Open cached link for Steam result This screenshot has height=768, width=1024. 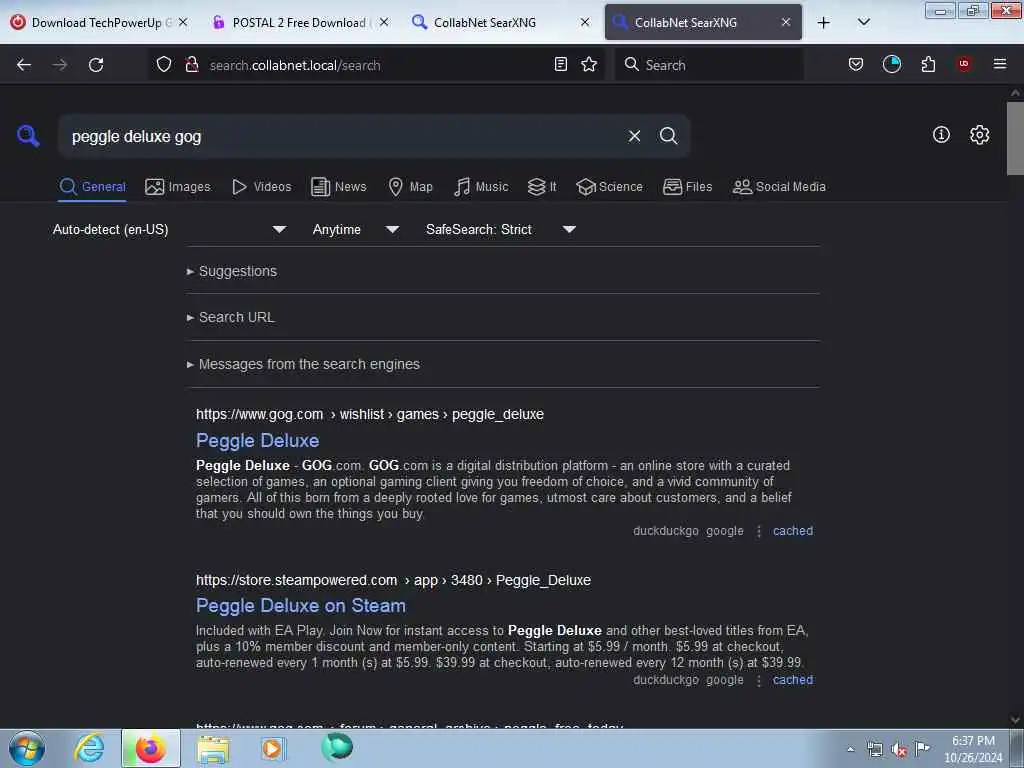pyautogui.click(x=793, y=680)
